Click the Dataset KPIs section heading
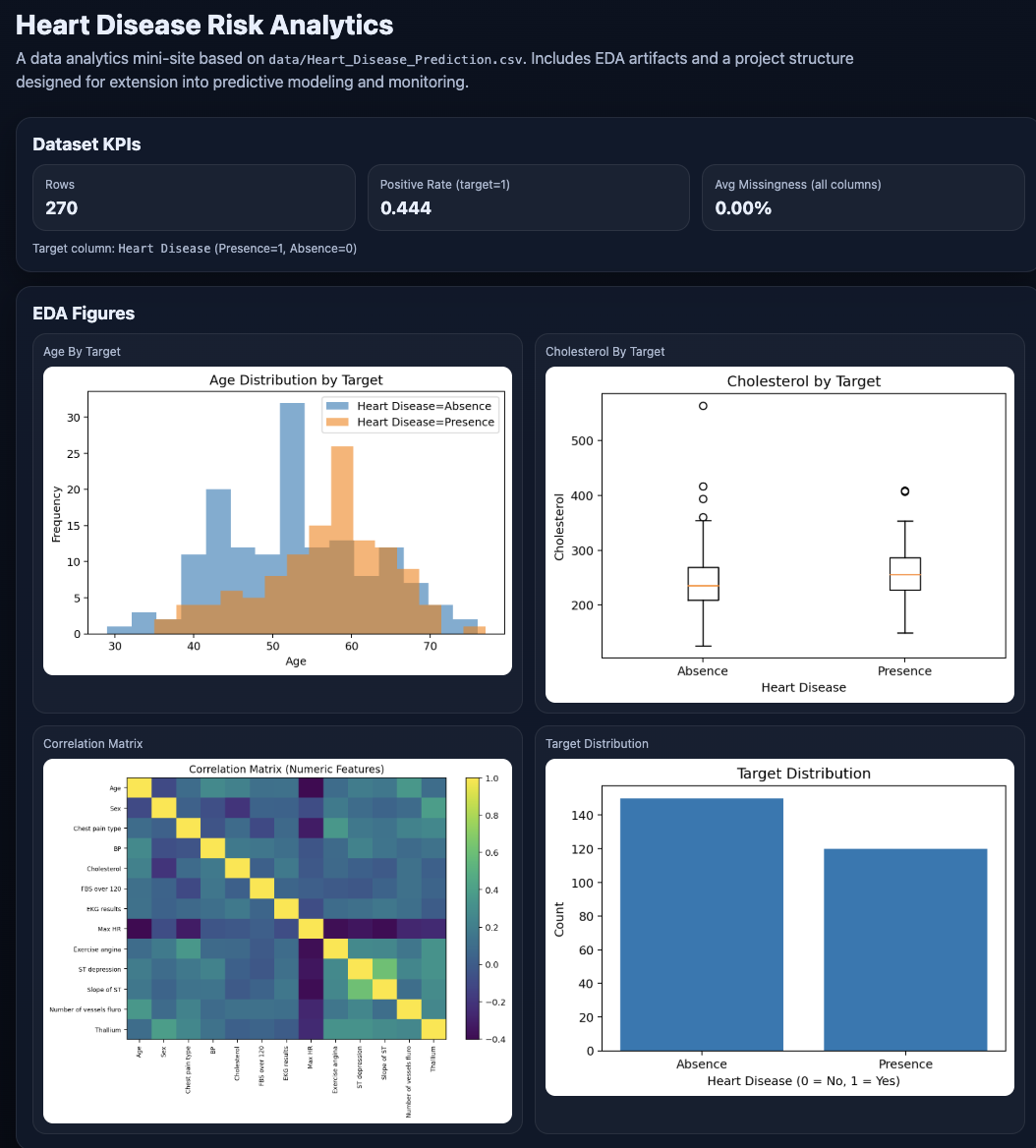This screenshot has width=1036, height=1148. (86, 144)
